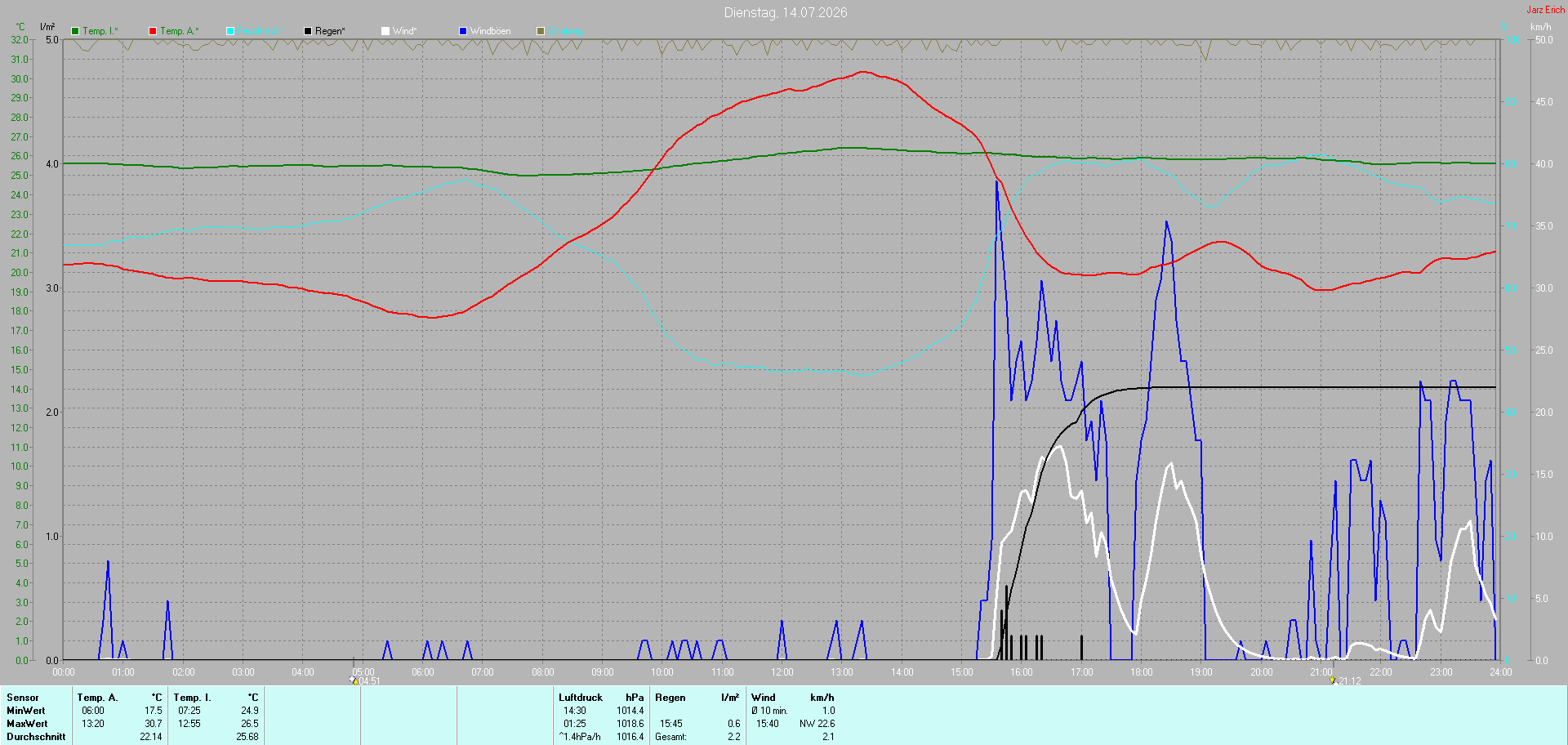
Task: Click the red Temp. A. legend swatch
Action: click(x=153, y=31)
